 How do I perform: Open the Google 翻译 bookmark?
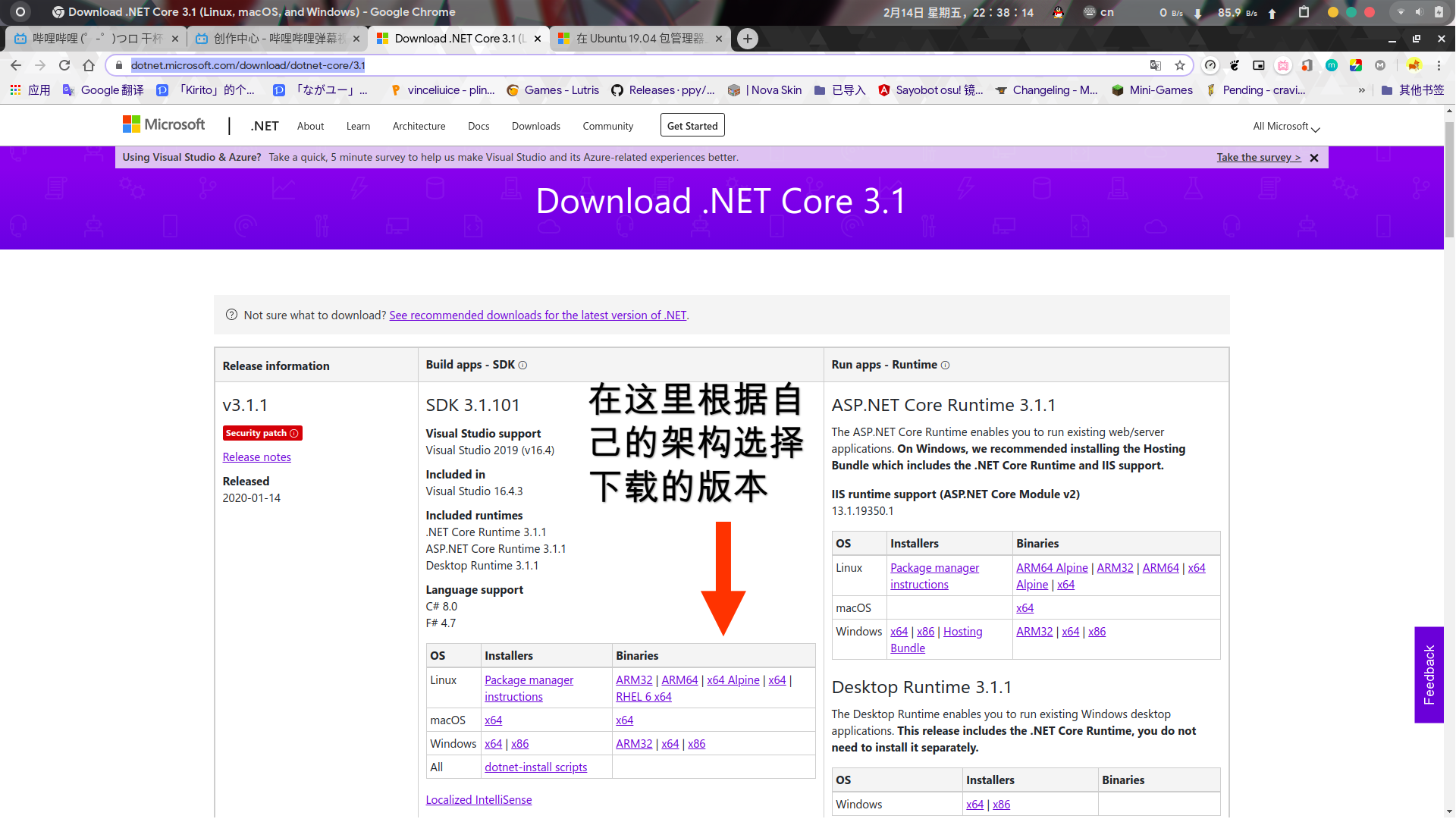click(x=103, y=90)
